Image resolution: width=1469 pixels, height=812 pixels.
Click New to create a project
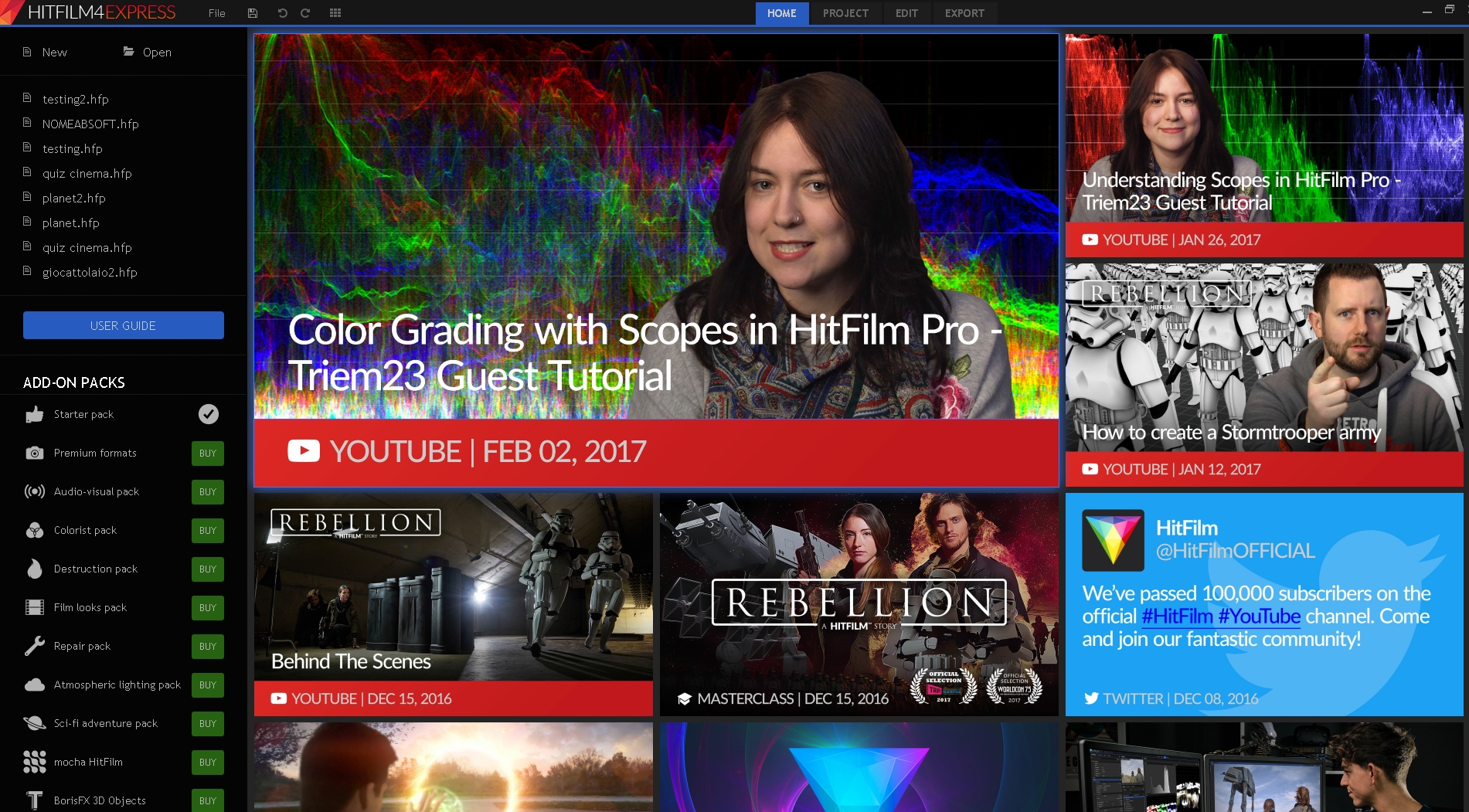54,52
